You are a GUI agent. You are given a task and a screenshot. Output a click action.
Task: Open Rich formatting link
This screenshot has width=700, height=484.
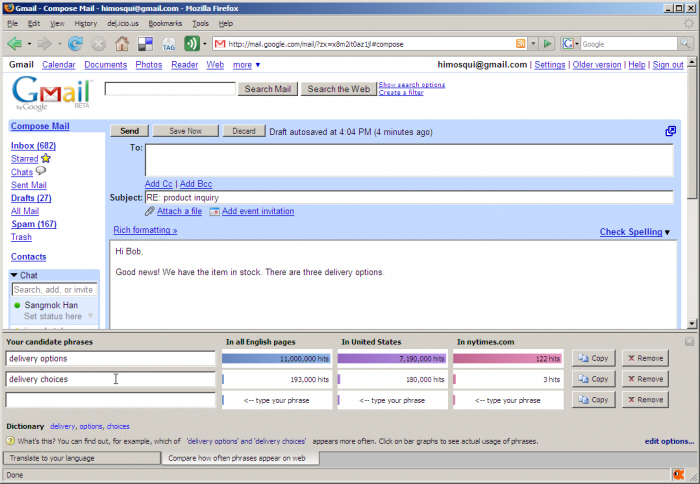click(x=145, y=230)
